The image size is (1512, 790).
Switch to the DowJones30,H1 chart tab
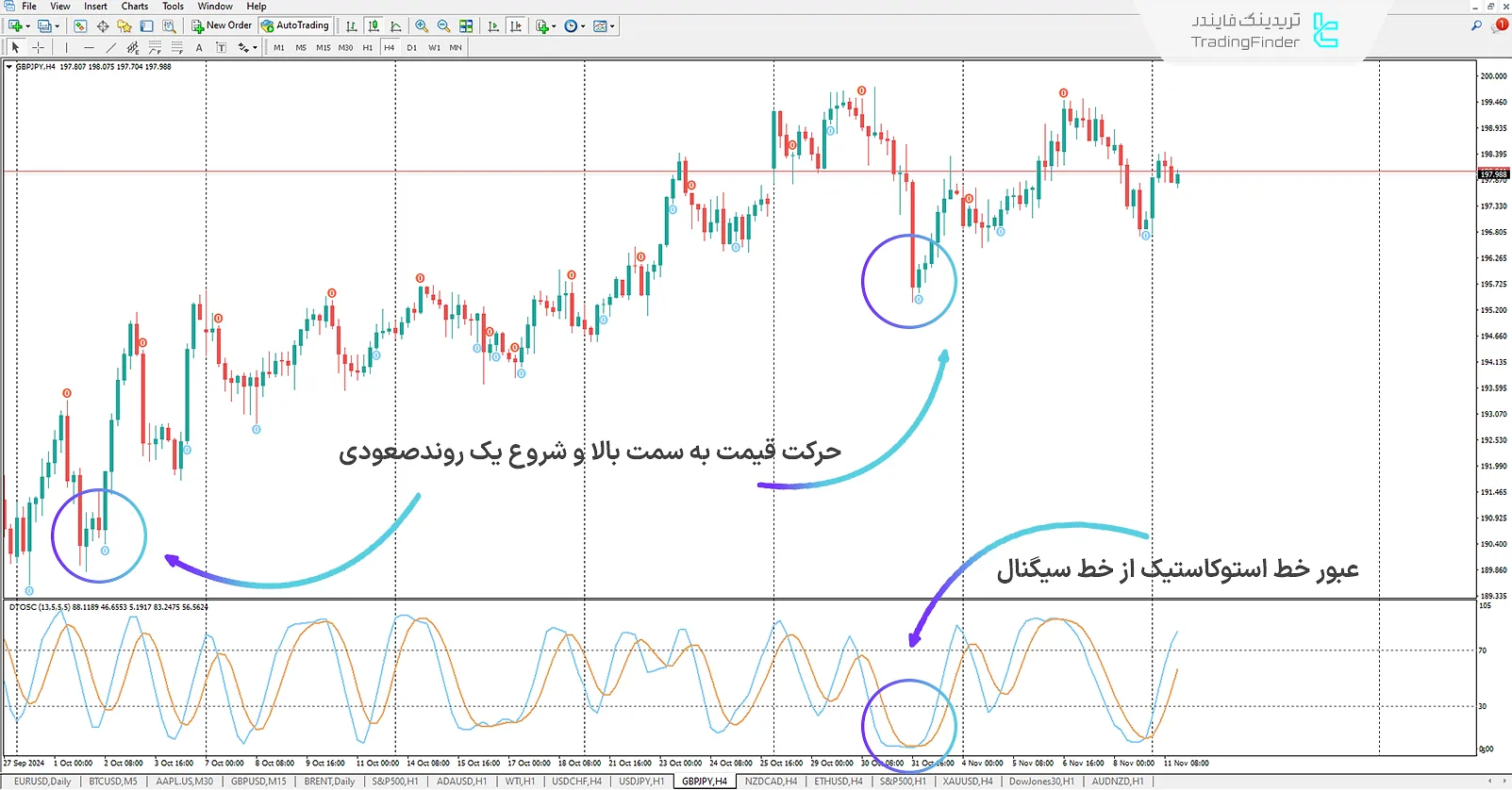tap(1041, 782)
